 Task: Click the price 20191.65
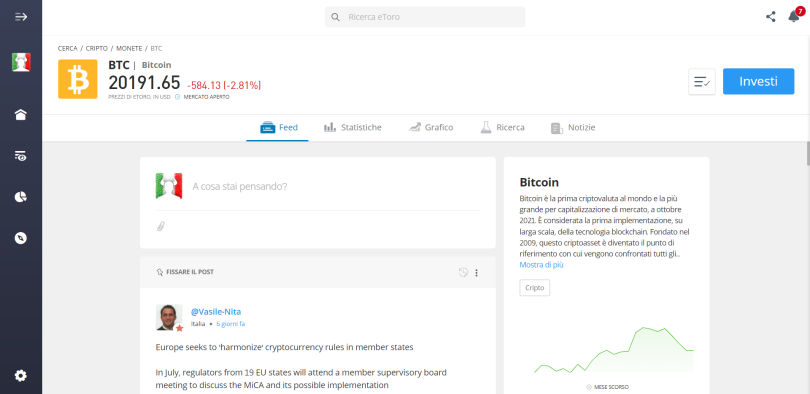point(144,83)
